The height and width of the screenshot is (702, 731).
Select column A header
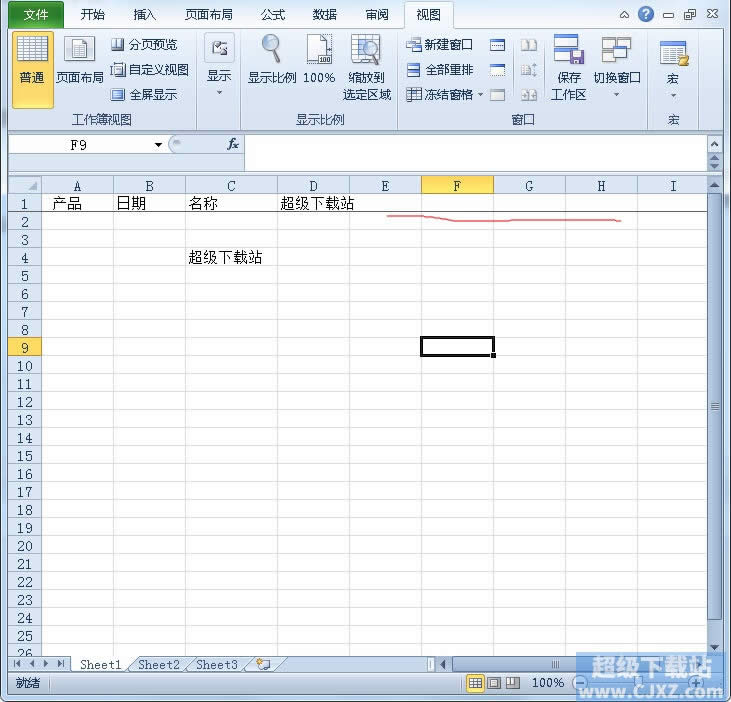point(77,186)
